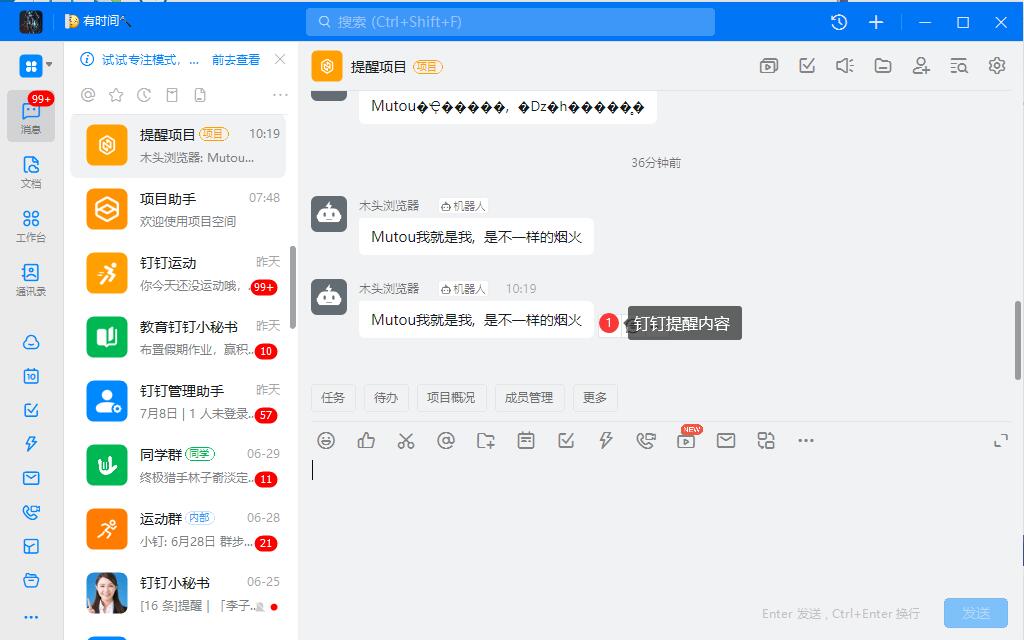Send a DING via lightning toolbar icon
Viewport: 1024px width, 640px height.
[x=606, y=441]
